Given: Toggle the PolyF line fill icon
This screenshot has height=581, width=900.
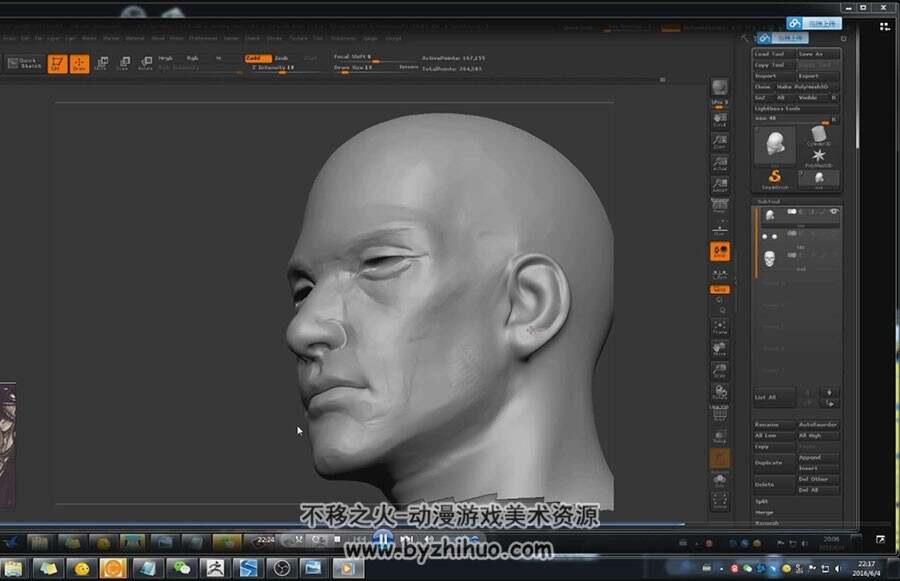Looking at the screenshot, I should (x=720, y=414).
